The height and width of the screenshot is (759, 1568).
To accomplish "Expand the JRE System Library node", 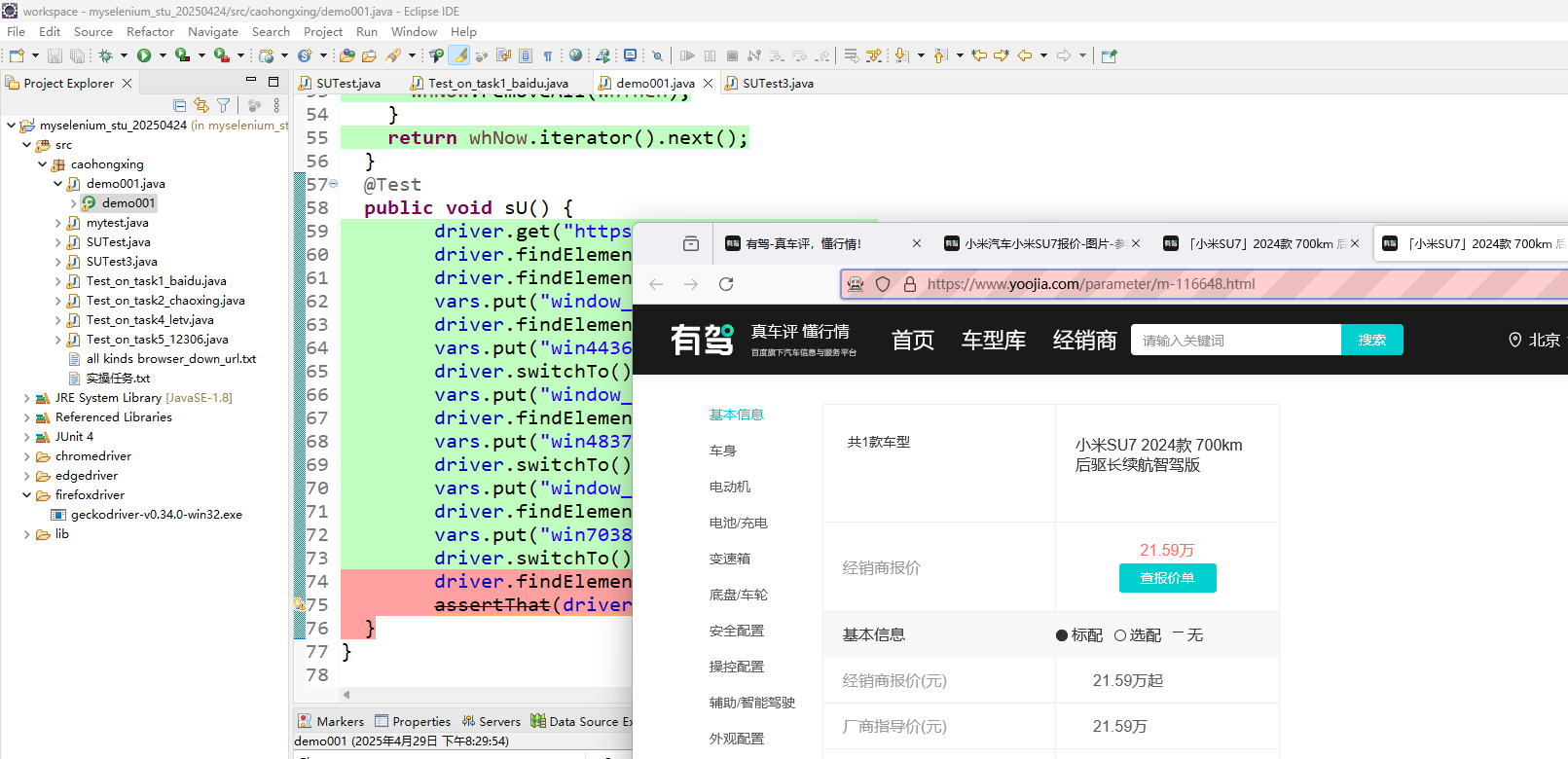I will pyautogui.click(x=26, y=398).
